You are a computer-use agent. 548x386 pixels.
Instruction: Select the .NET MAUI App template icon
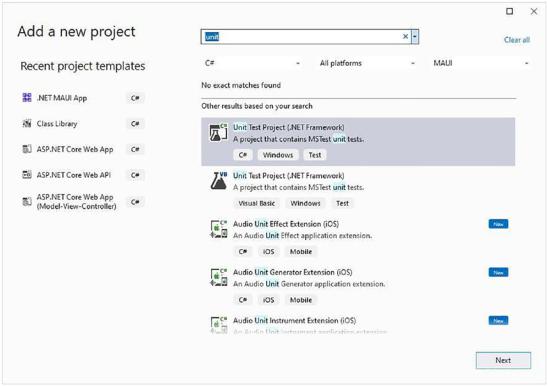[x=27, y=98]
